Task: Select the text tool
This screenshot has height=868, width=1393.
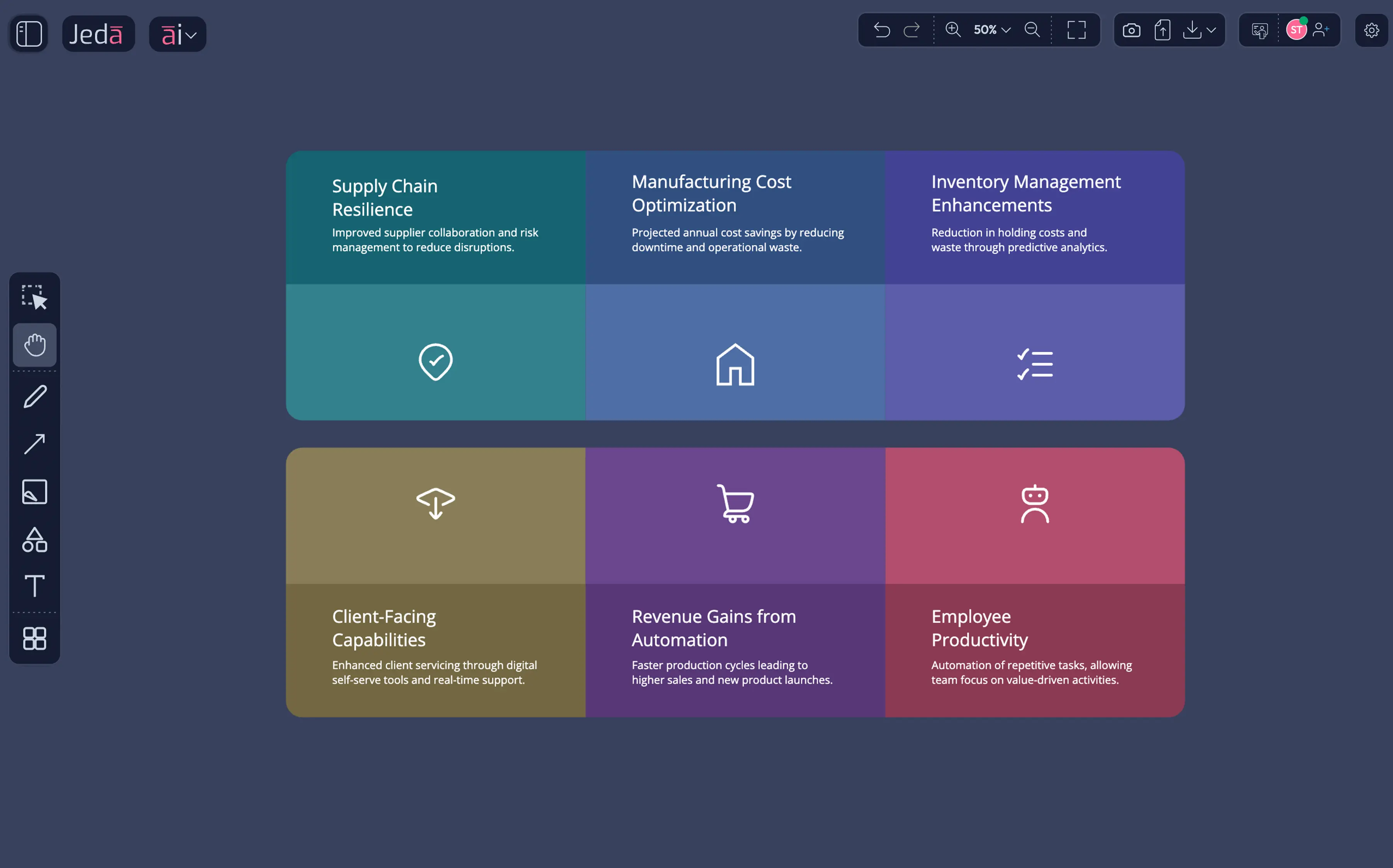Action: point(34,586)
